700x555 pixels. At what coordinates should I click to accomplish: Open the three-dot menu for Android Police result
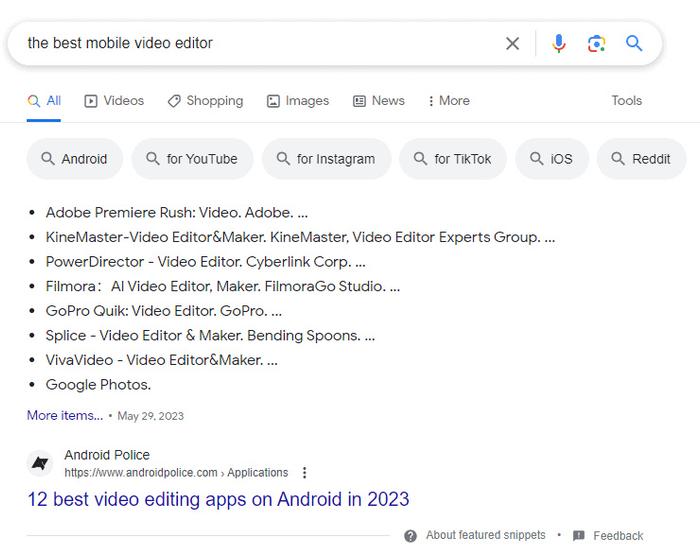pyautogui.click(x=304, y=472)
